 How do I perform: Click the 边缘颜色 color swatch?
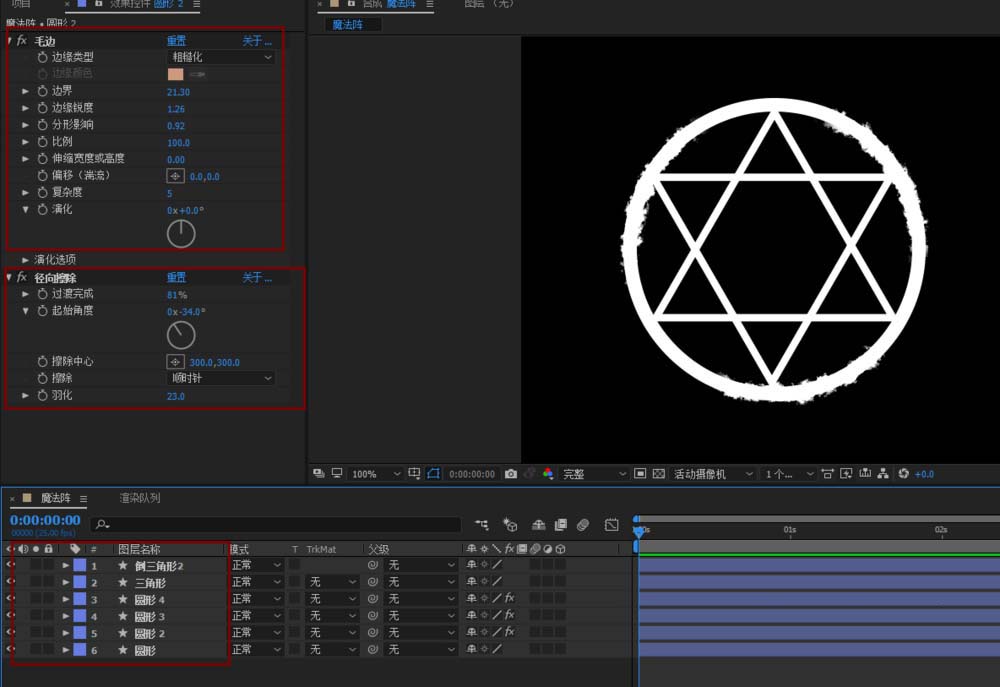point(176,74)
